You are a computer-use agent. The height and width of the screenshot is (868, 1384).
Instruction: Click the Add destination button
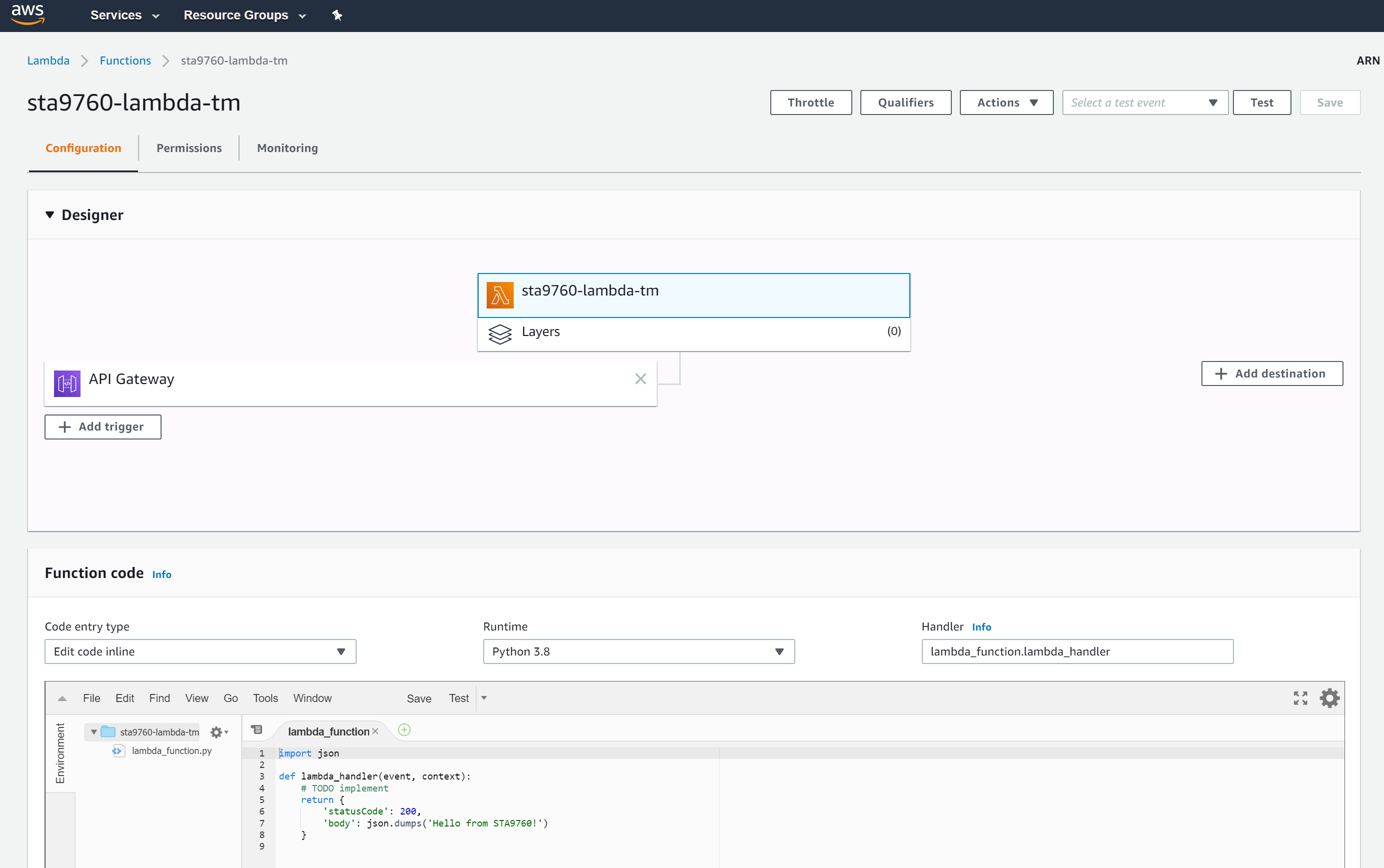click(x=1271, y=373)
